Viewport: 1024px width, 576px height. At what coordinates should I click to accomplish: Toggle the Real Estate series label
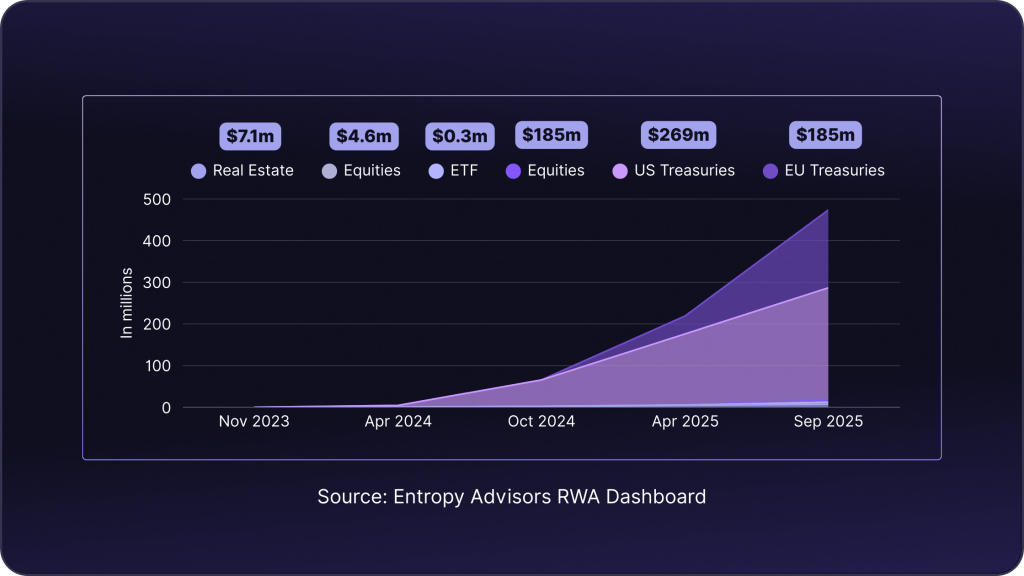[x=253, y=171]
